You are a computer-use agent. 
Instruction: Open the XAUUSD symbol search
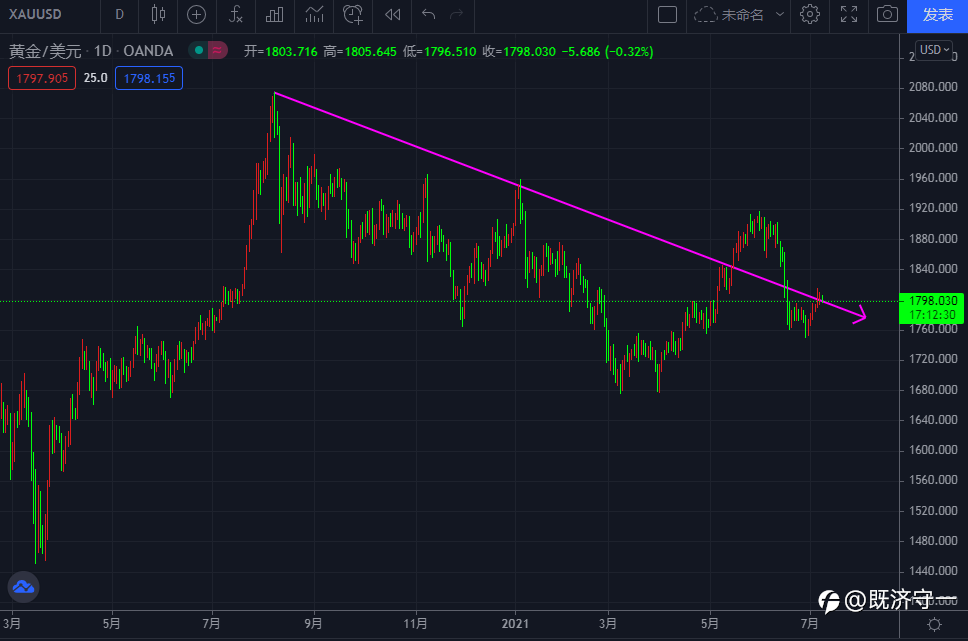35,14
